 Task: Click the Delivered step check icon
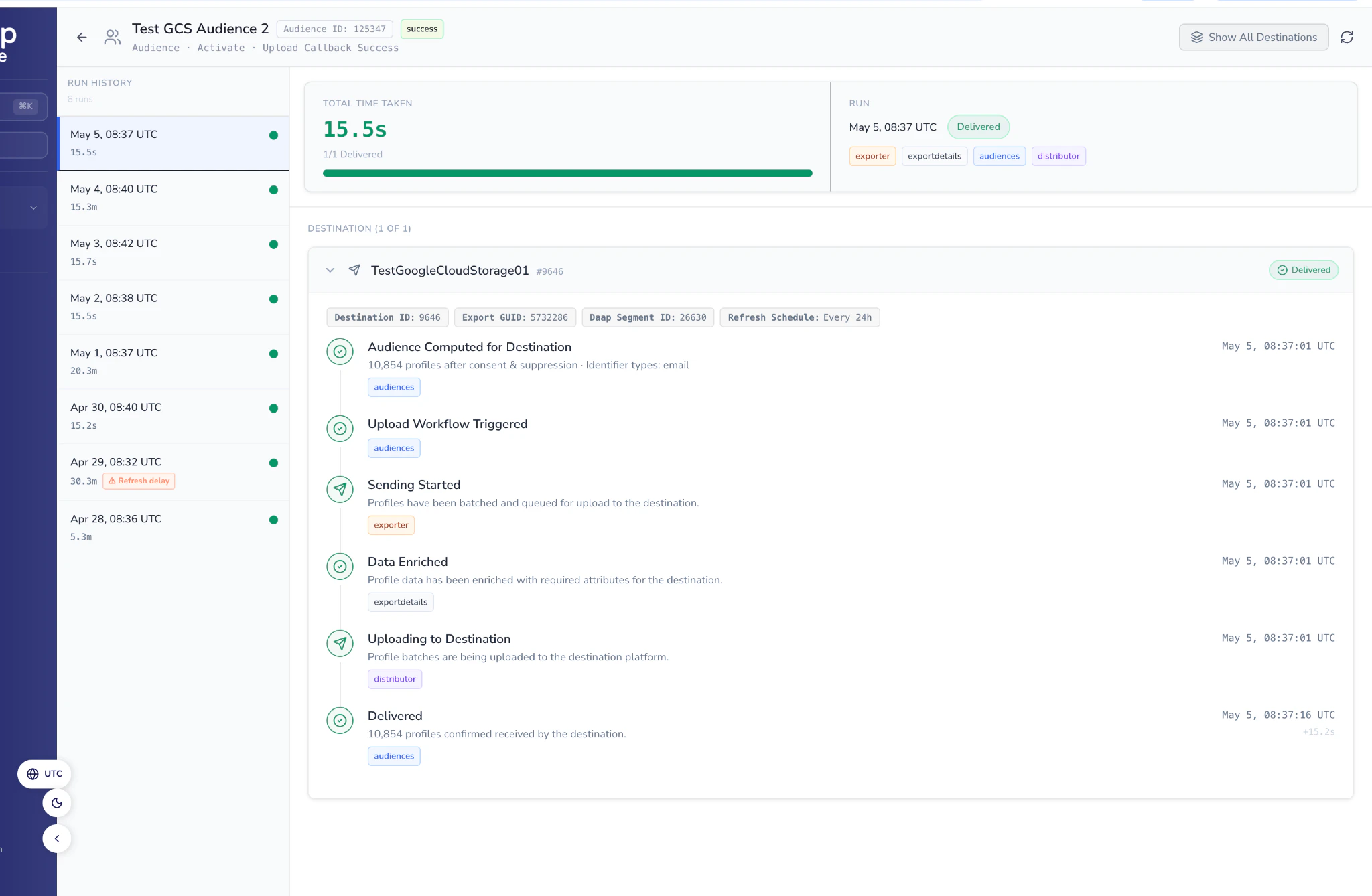pos(340,721)
